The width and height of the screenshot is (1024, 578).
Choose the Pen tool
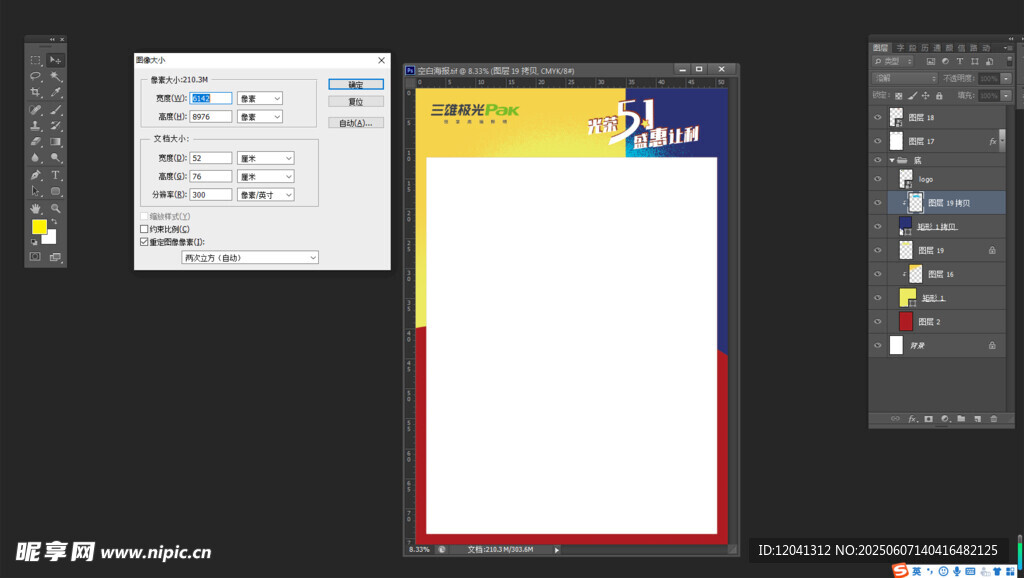35,175
